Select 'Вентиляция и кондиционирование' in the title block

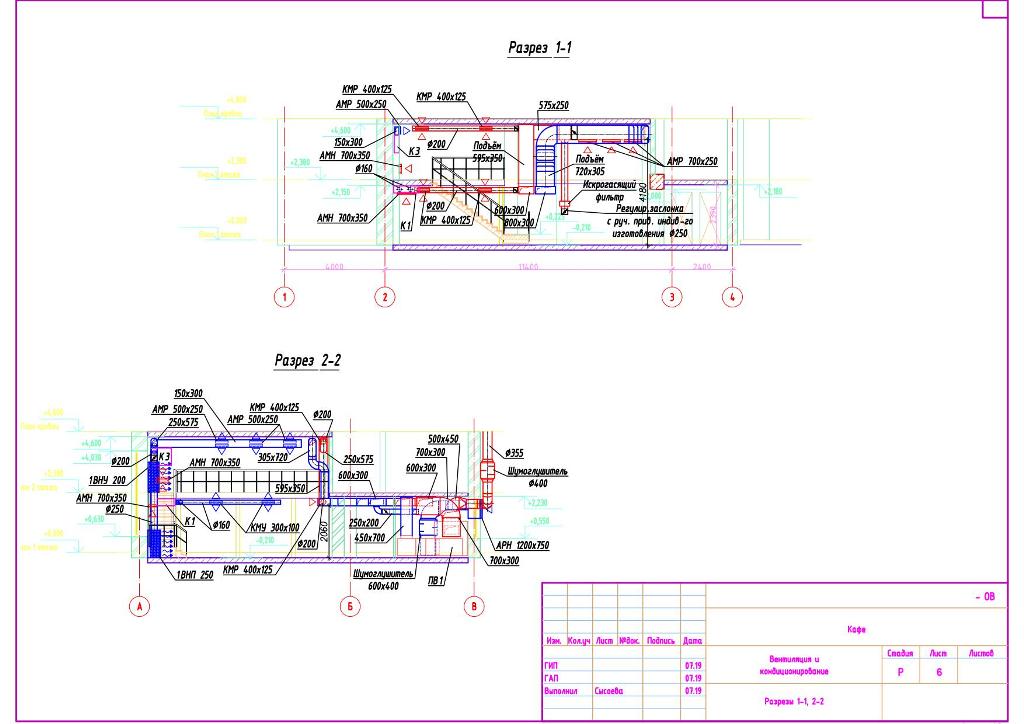794,665
